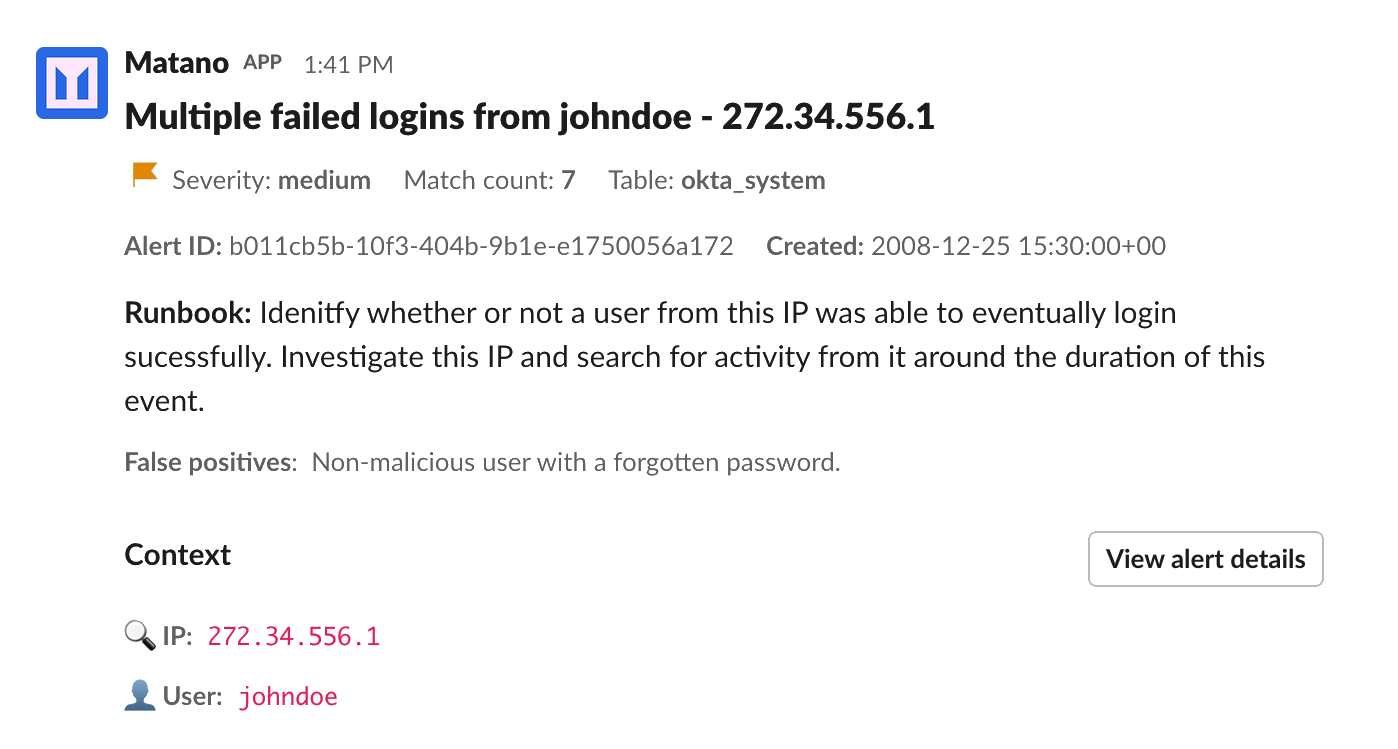This screenshot has height=749, width=1398.
Task: Select the johndoe user code value
Action: pyautogui.click(x=288, y=697)
